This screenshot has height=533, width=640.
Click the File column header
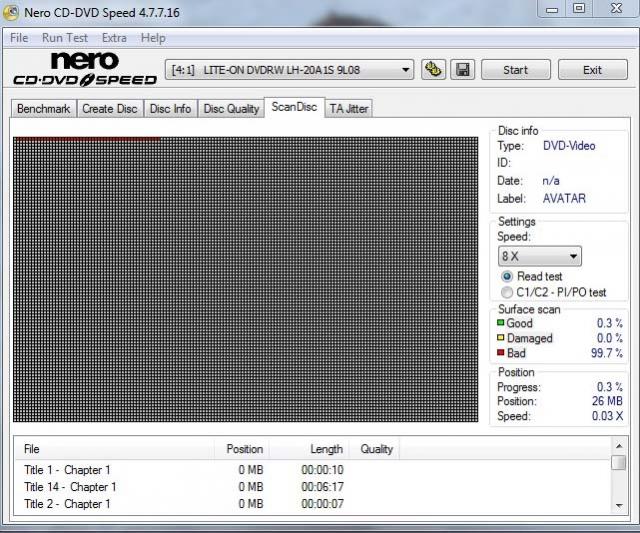point(114,449)
